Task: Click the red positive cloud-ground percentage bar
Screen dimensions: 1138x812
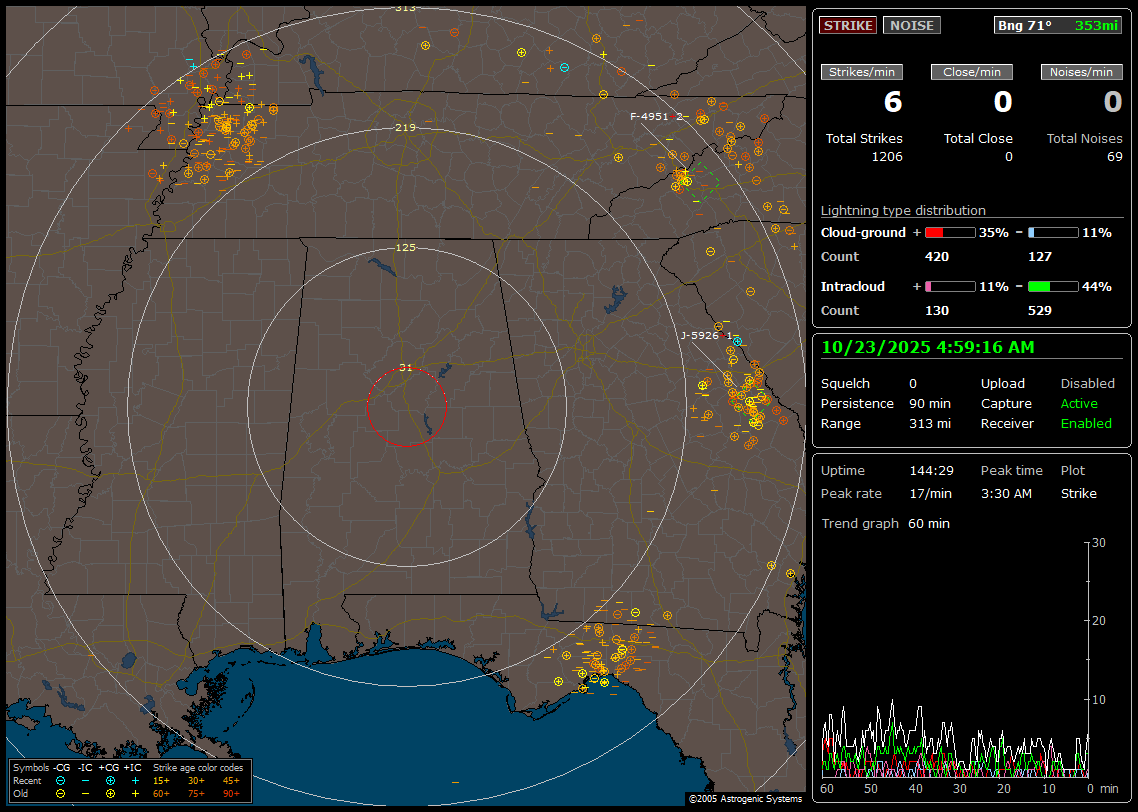Action: click(x=949, y=232)
